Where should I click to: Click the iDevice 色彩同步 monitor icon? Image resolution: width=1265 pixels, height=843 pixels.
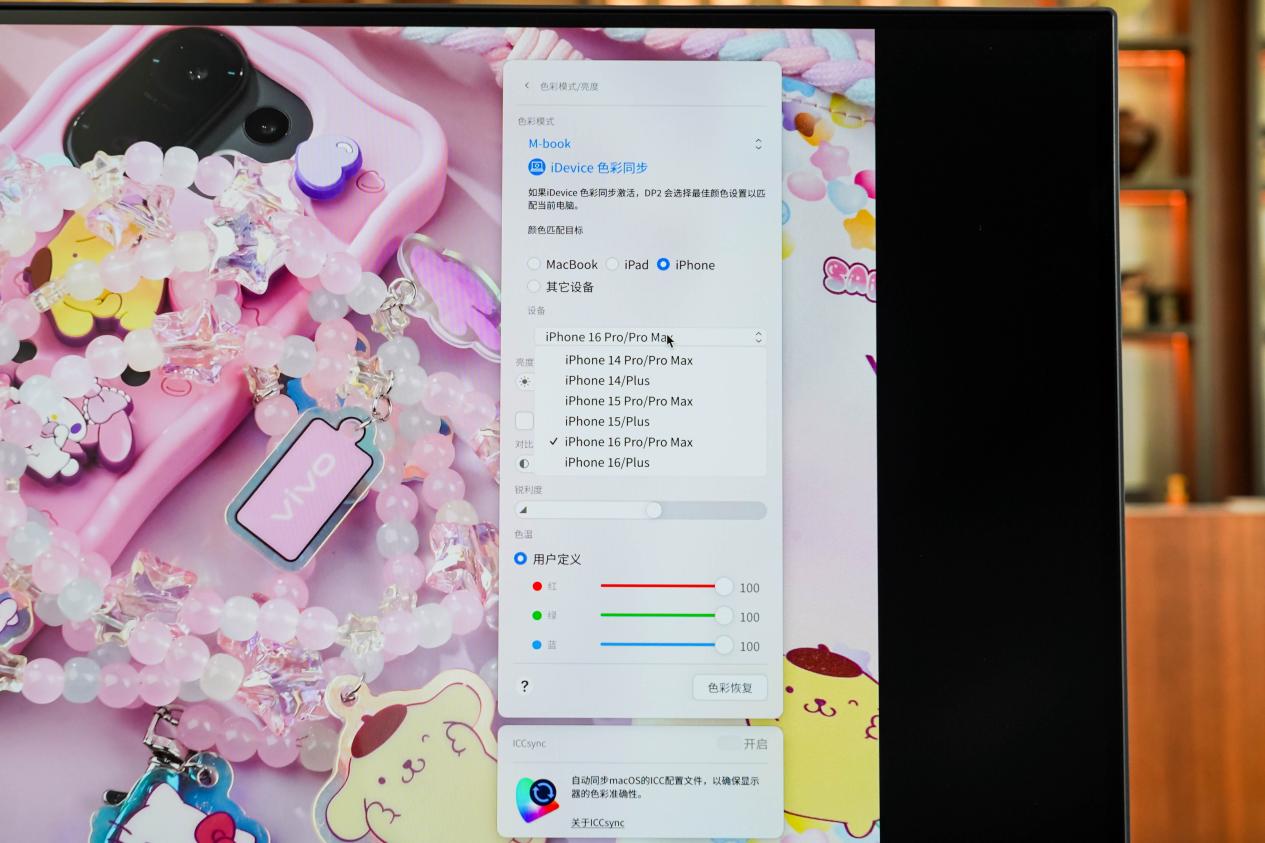(537, 167)
